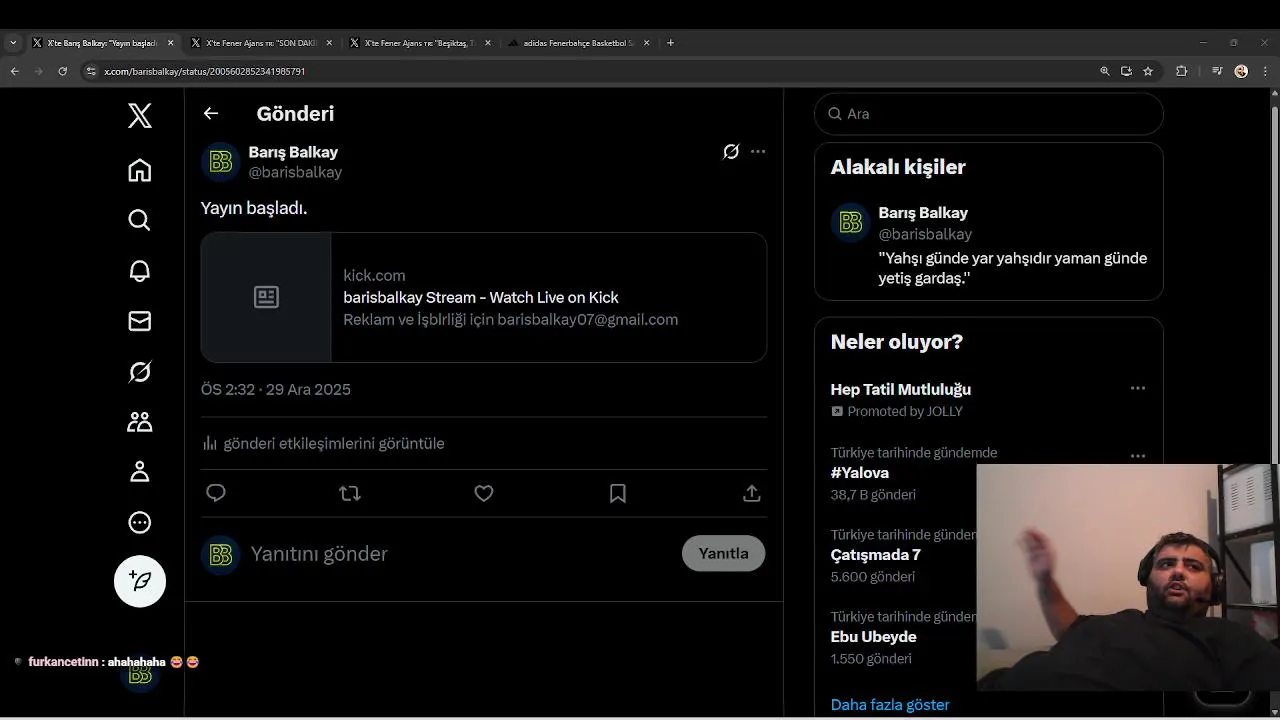1280x720 pixels.
Task: Bookmark the post
Action: click(x=618, y=493)
